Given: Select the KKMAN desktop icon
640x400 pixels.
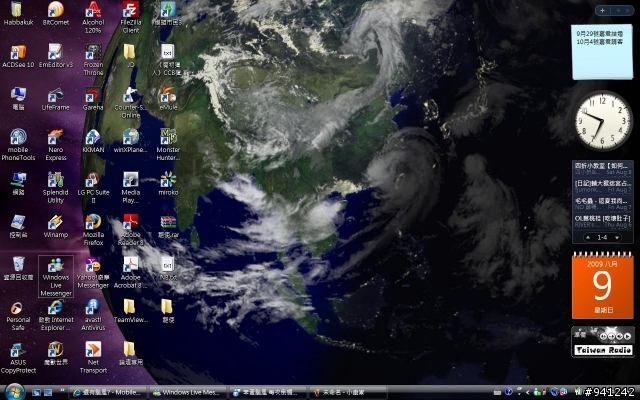Looking at the screenshot, I should pyautogui.click(x=93, y=141).
